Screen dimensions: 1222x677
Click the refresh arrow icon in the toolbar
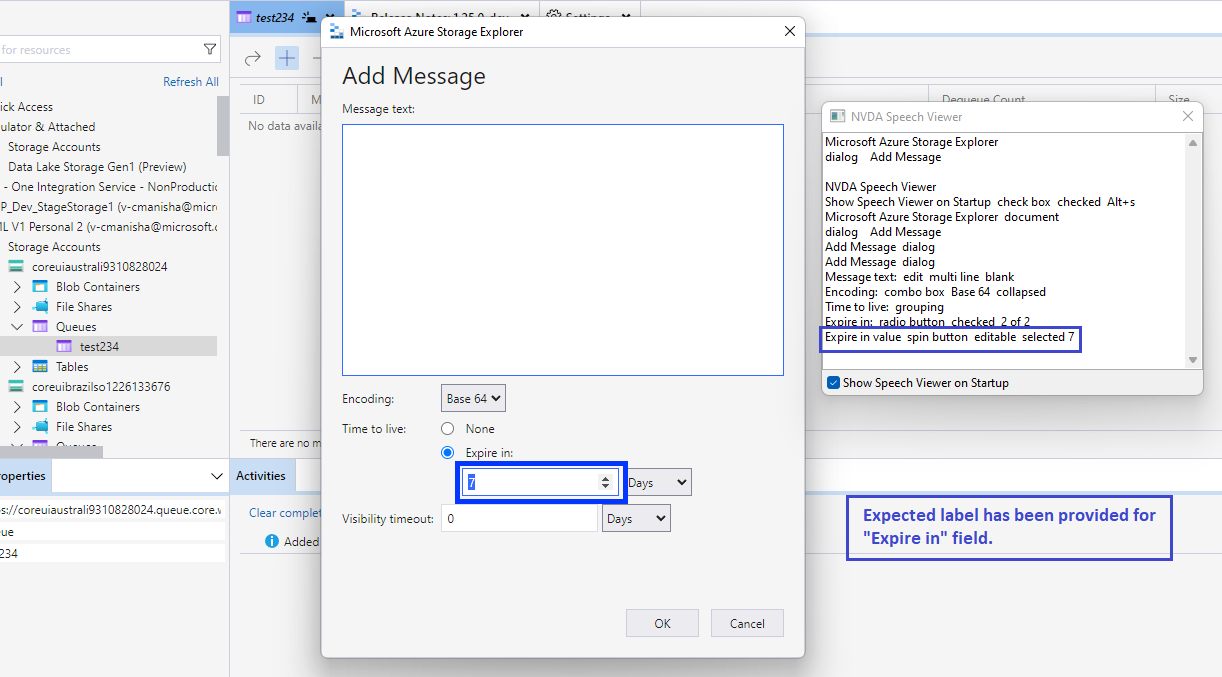pos(252,58)
